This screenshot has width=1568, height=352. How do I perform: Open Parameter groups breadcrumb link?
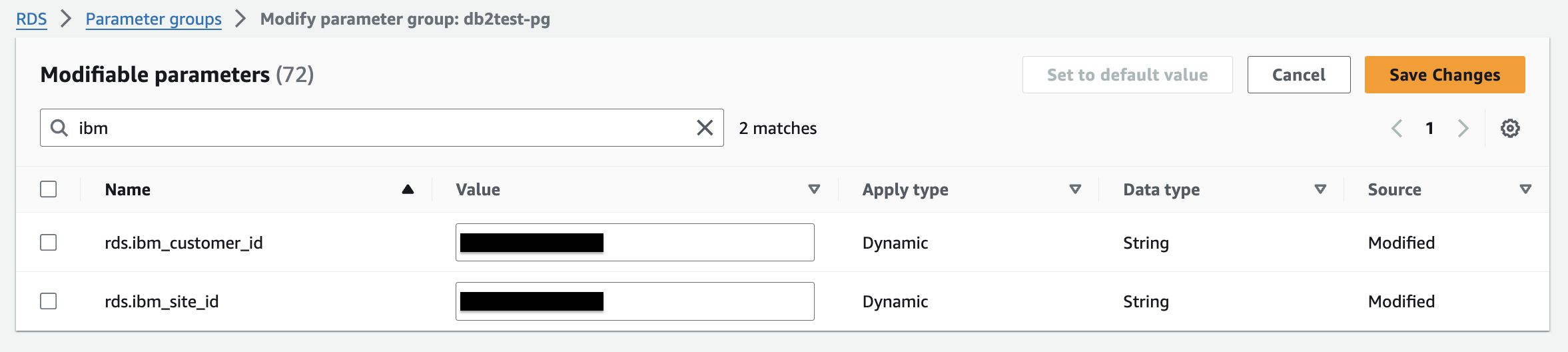[153, 19]
